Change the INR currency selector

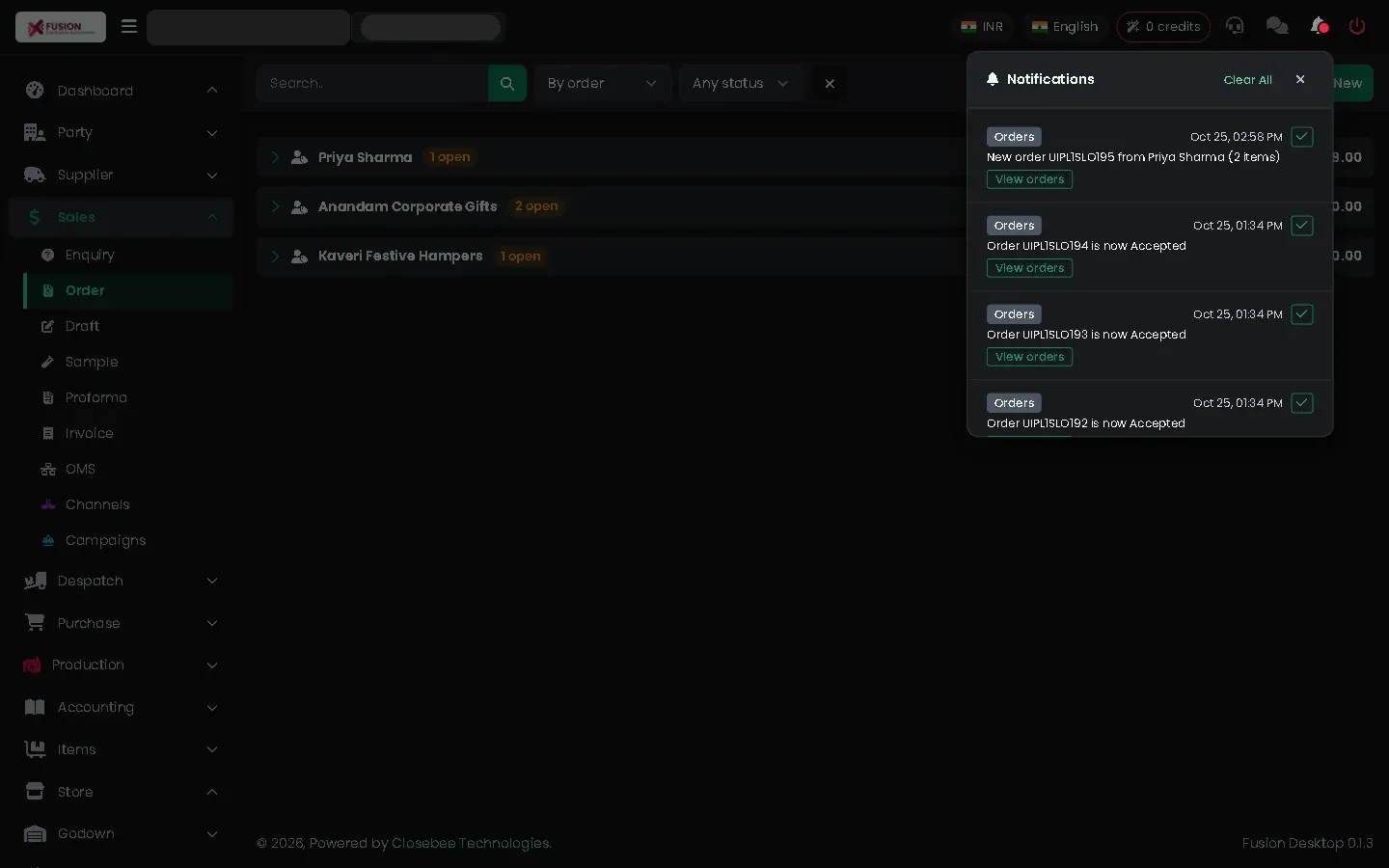tap(982, 27)
